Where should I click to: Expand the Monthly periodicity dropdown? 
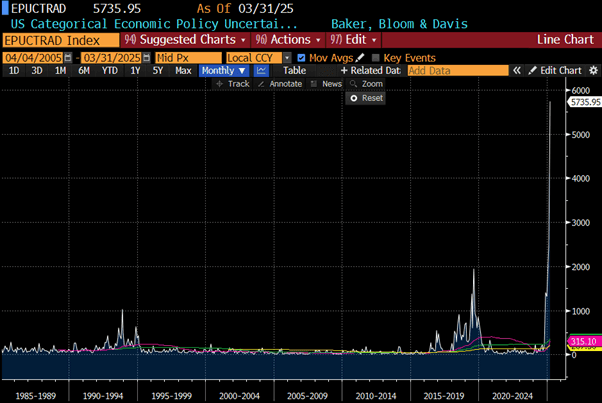tap(223, 71)
